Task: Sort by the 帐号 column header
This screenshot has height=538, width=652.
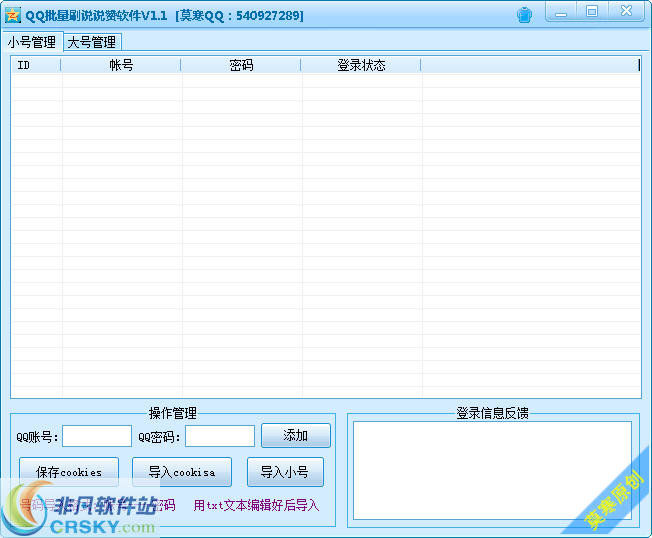Action: coord(121,65)
